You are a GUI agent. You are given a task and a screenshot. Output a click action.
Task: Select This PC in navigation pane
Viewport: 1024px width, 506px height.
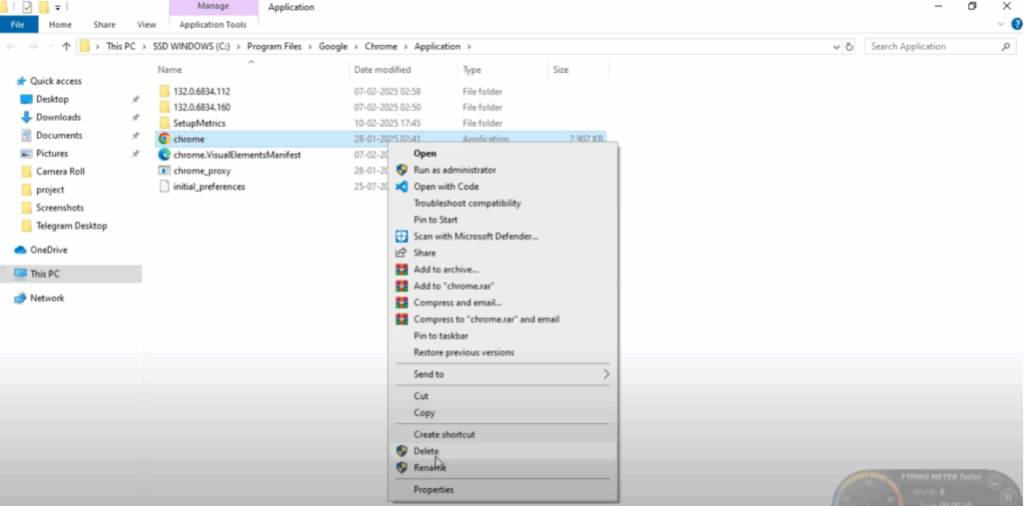71,274
